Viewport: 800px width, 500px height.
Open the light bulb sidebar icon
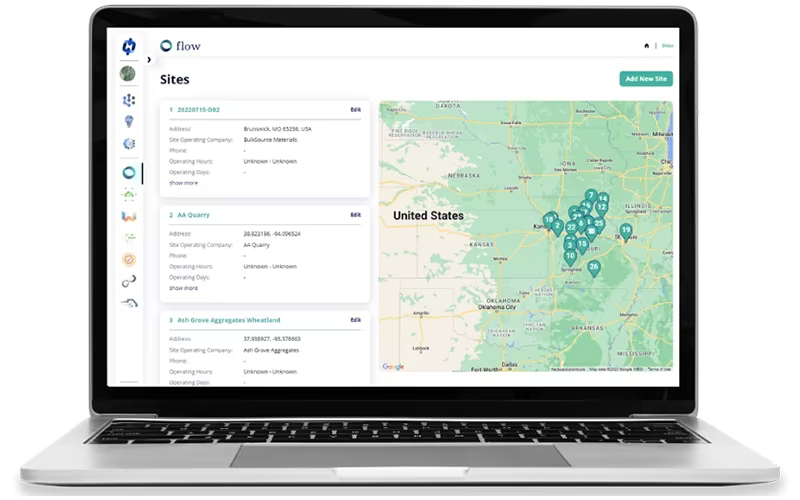[x=129, y=121]
